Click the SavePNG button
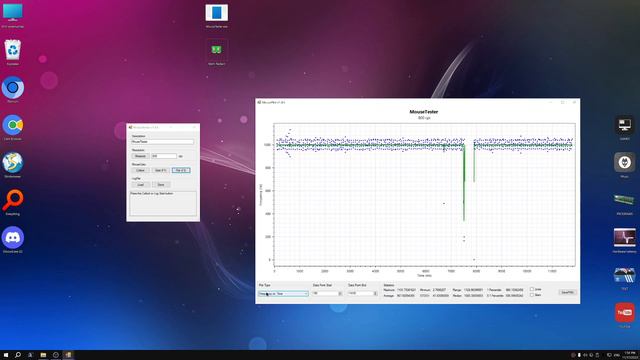This screenshot has width=640, height=360. click(567, 292)
